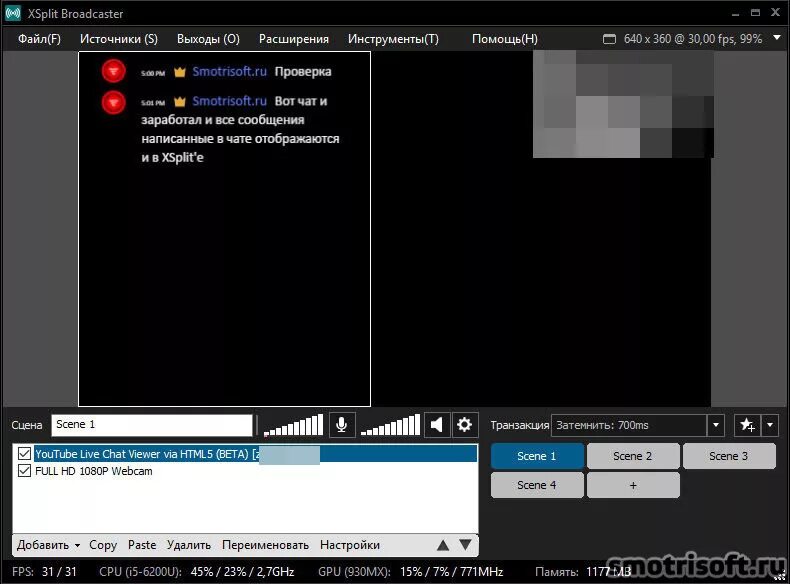Open the Выходы (O) menu
The width and height of the screenshot is (790, 584).
point(208,39)
